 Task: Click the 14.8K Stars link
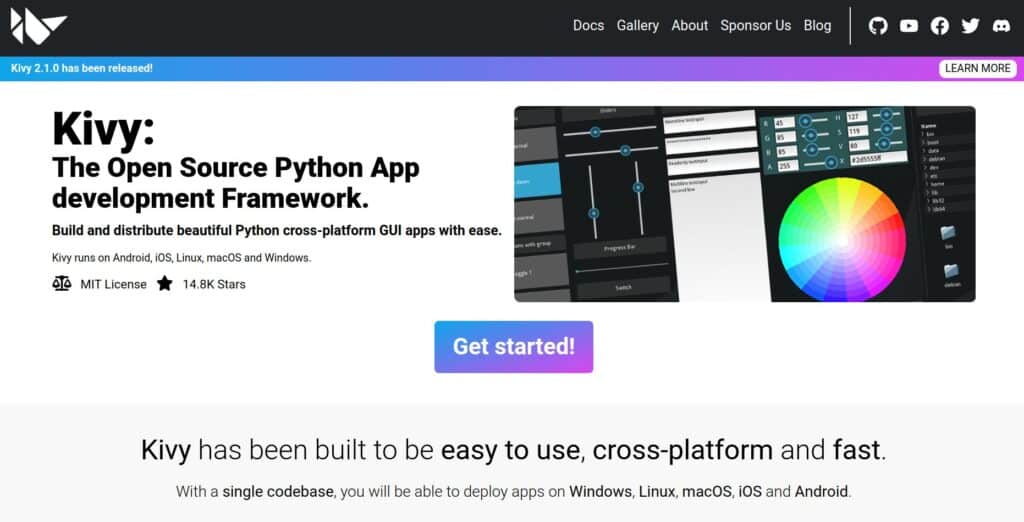pos(213,284)
